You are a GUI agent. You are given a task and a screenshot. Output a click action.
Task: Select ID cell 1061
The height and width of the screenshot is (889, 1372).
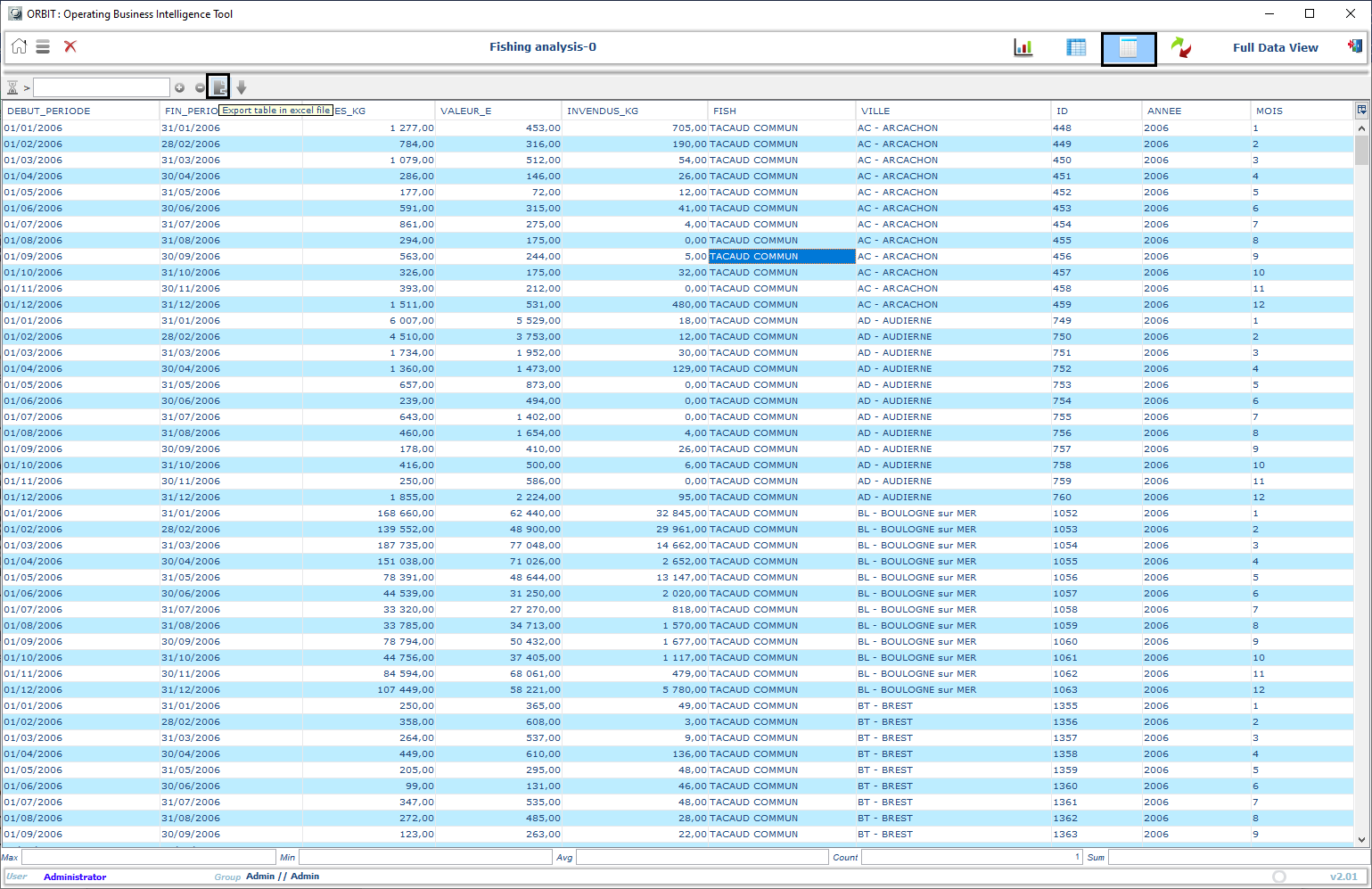coord(1097,657)
